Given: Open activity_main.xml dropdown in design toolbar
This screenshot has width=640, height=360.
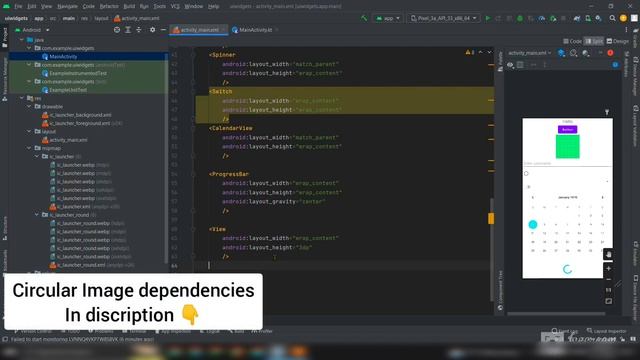Looking at the screenshot, I should coord(529,53).
